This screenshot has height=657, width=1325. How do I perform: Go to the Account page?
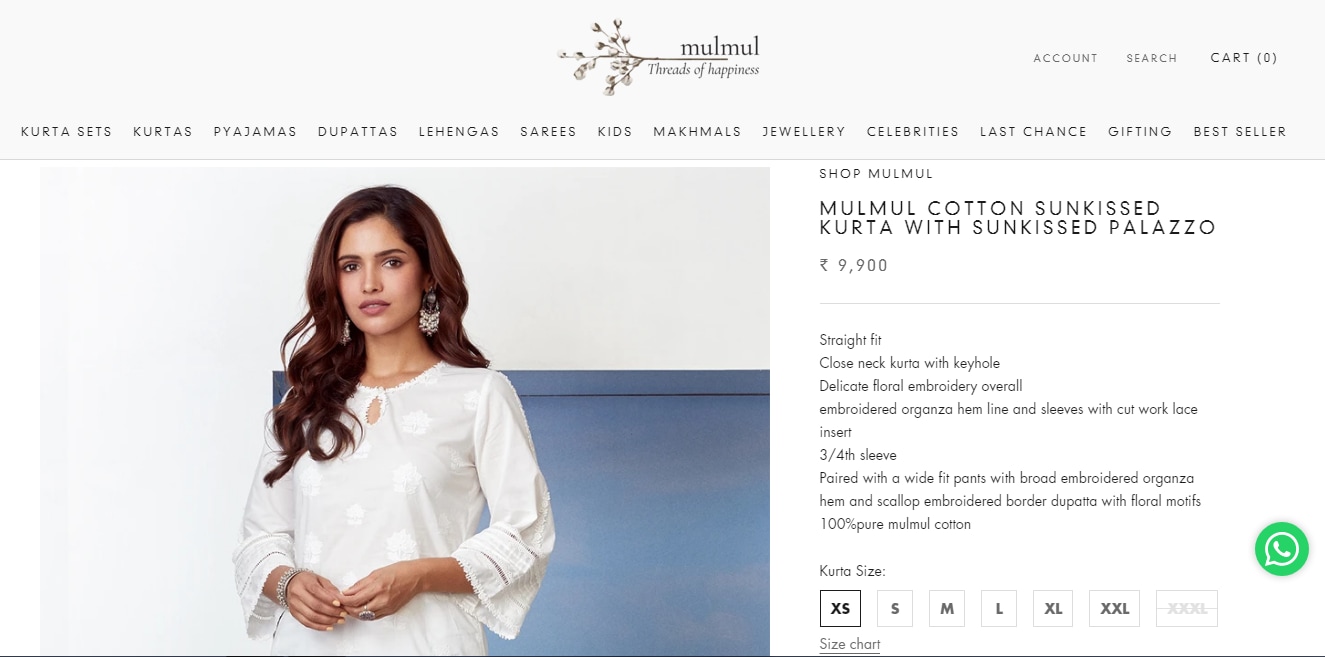pos(1066,58)
